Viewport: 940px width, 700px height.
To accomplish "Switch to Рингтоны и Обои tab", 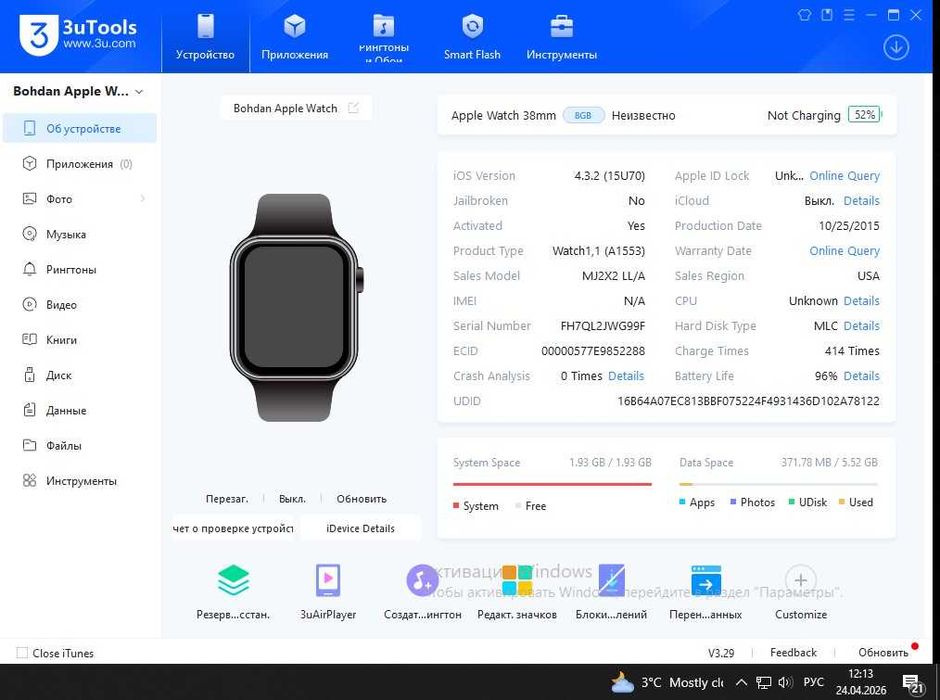I will coord(384,37).
